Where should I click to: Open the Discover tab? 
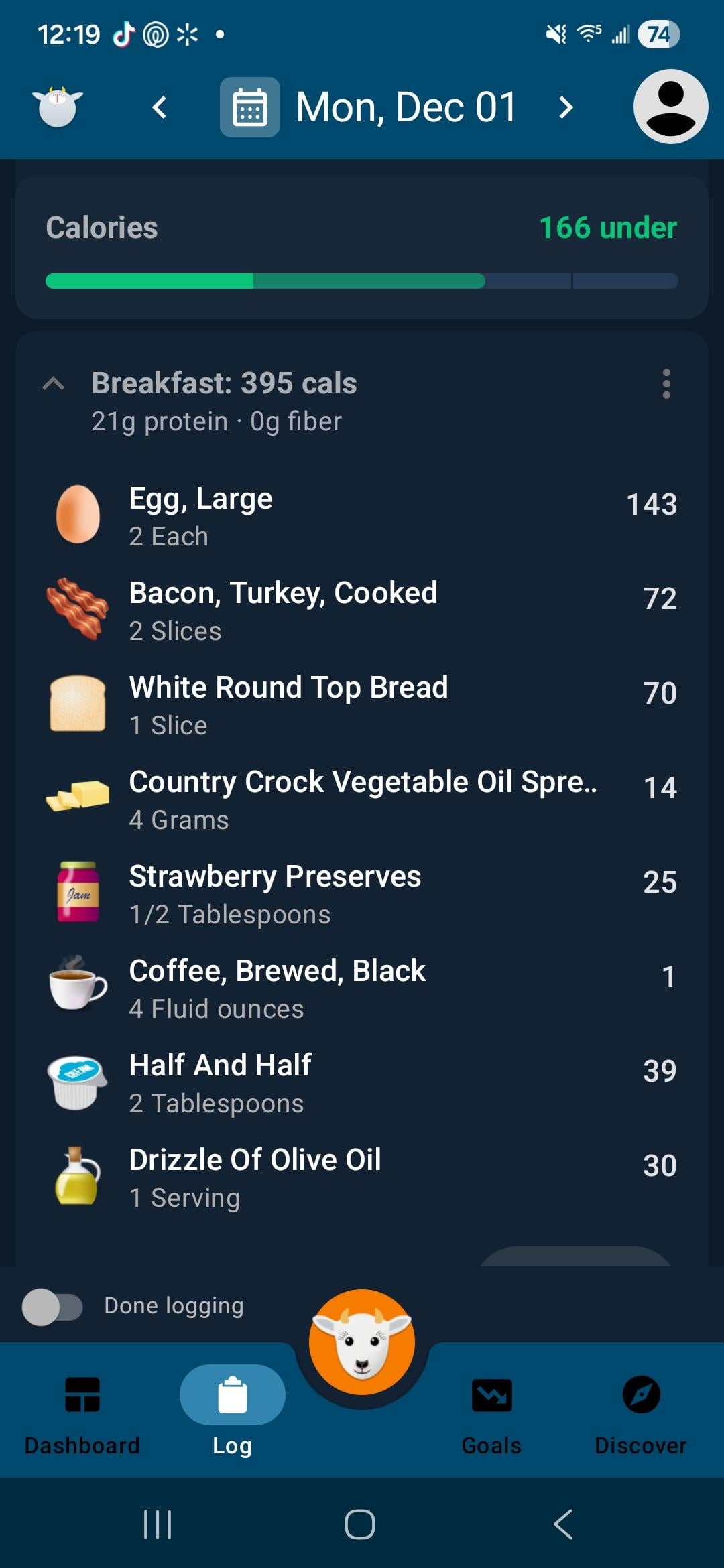click(x=641, y=1411)
